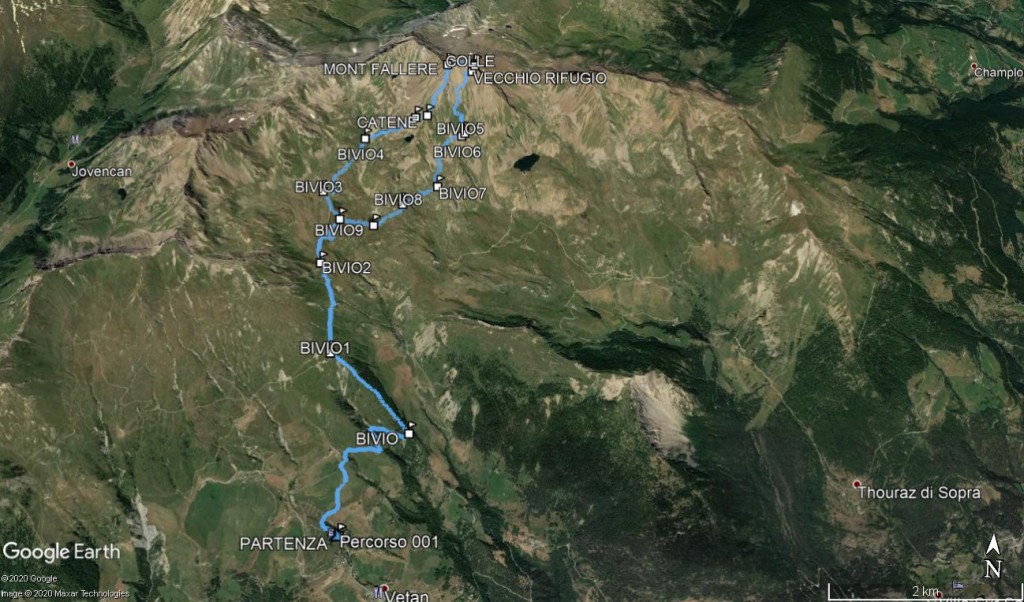1024x602 pixels.
Task: Click the BIVIO2 waypoint flag icon
Action: pos(321,260)
